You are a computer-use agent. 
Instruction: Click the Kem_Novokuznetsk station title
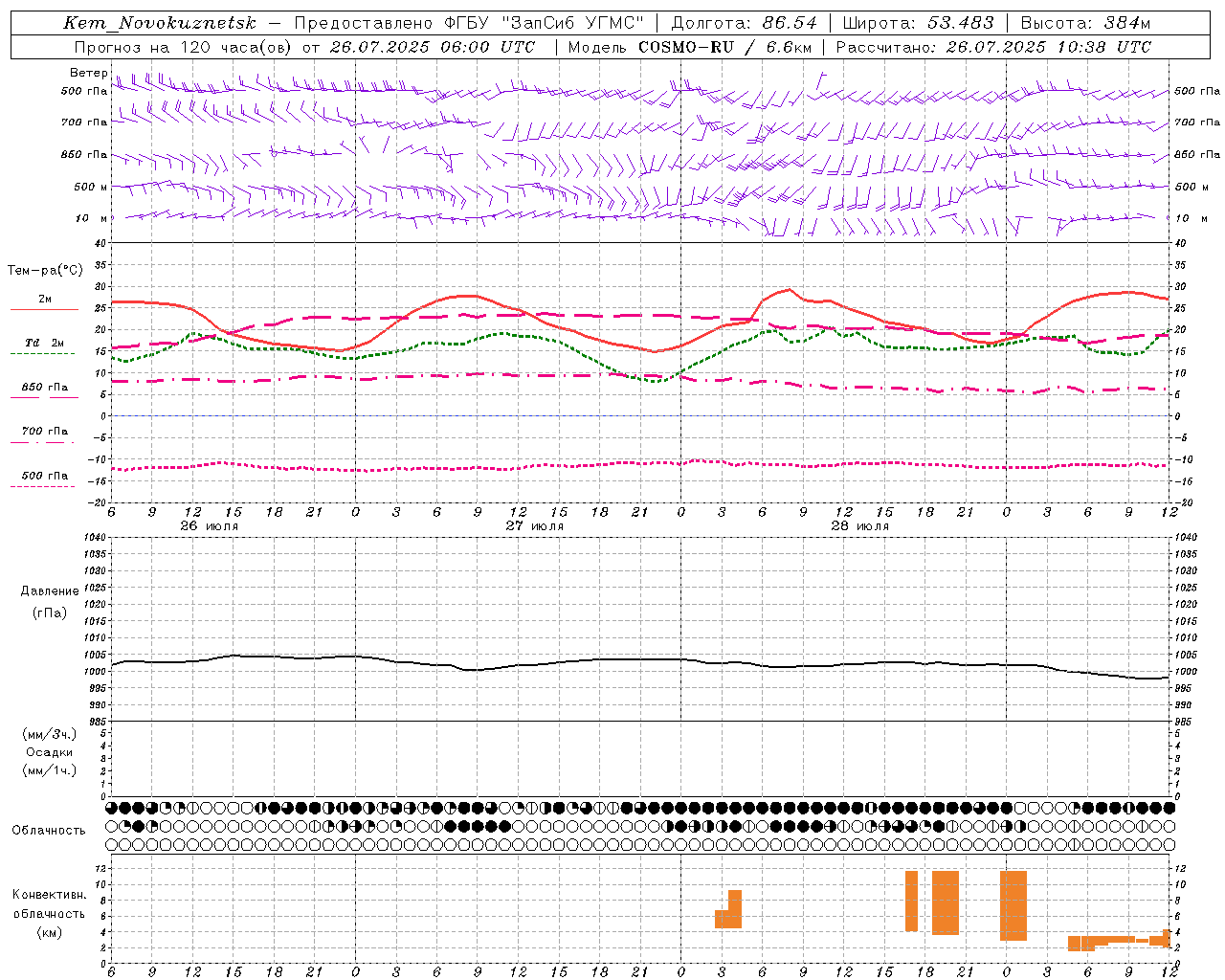click(x=160, y=23)
